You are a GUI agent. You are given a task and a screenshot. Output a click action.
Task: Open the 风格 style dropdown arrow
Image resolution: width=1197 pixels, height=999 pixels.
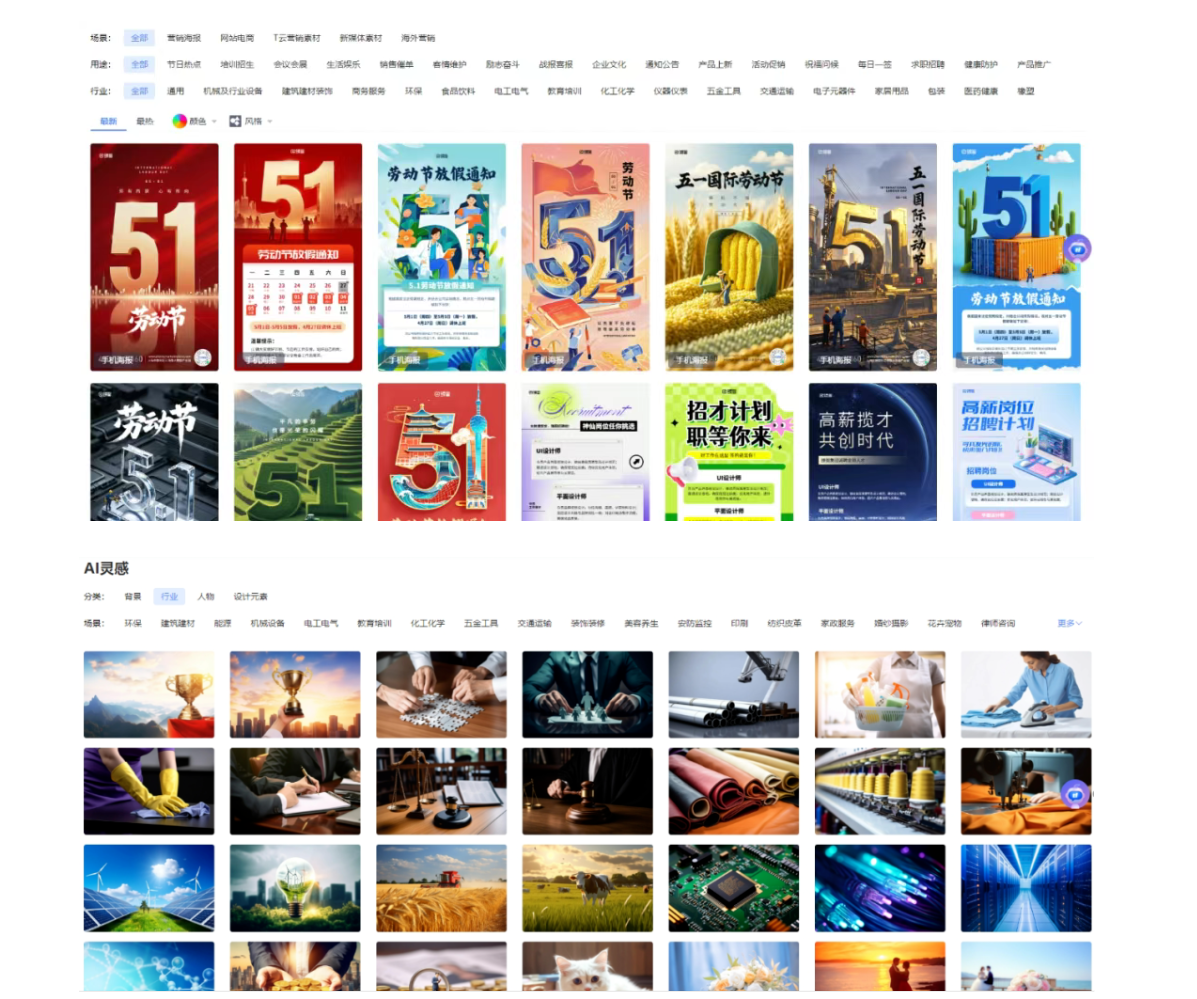269,121
